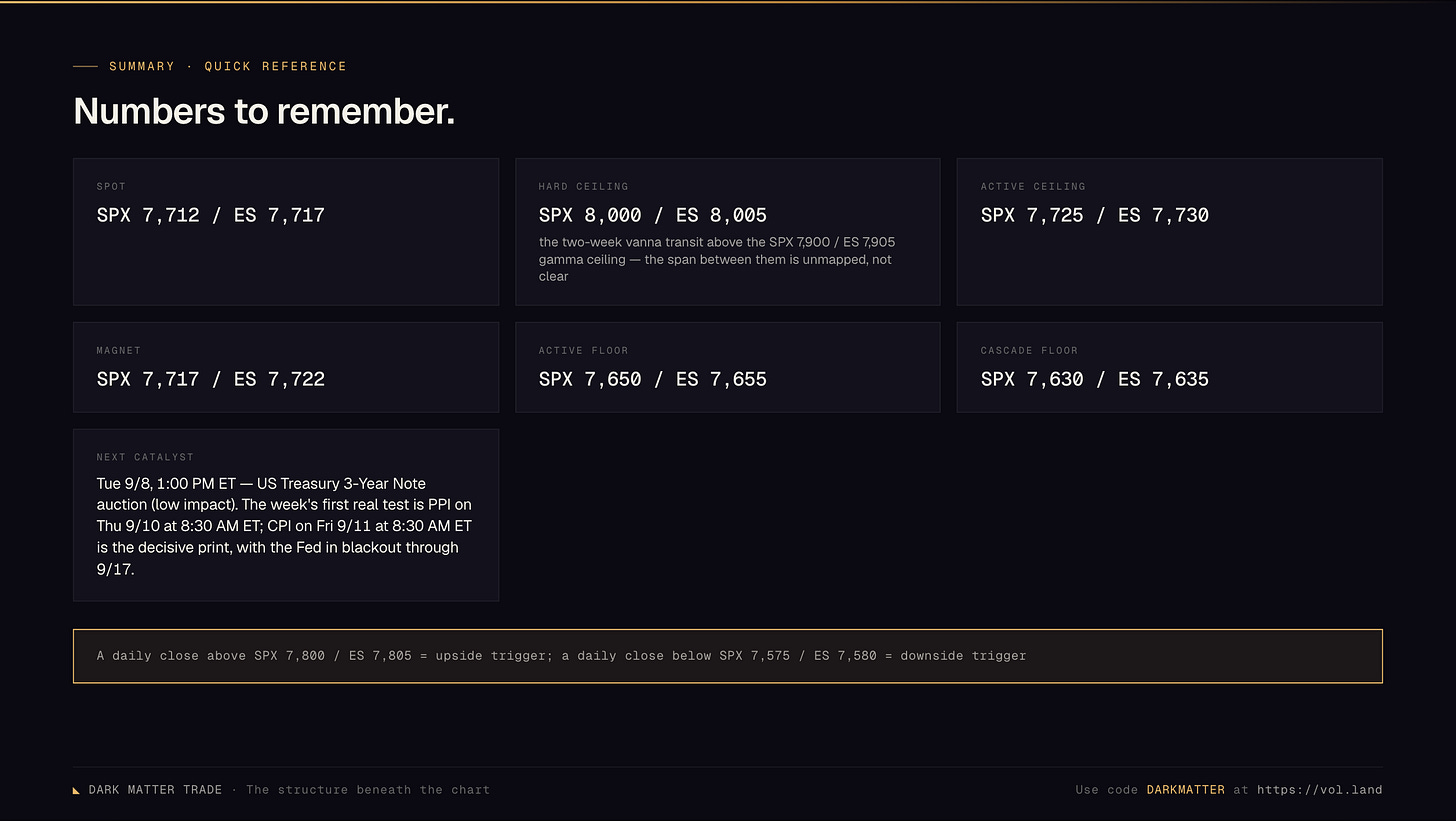
Task: Select the DARKMATTER promo code text
Action: click(1185, 789)
